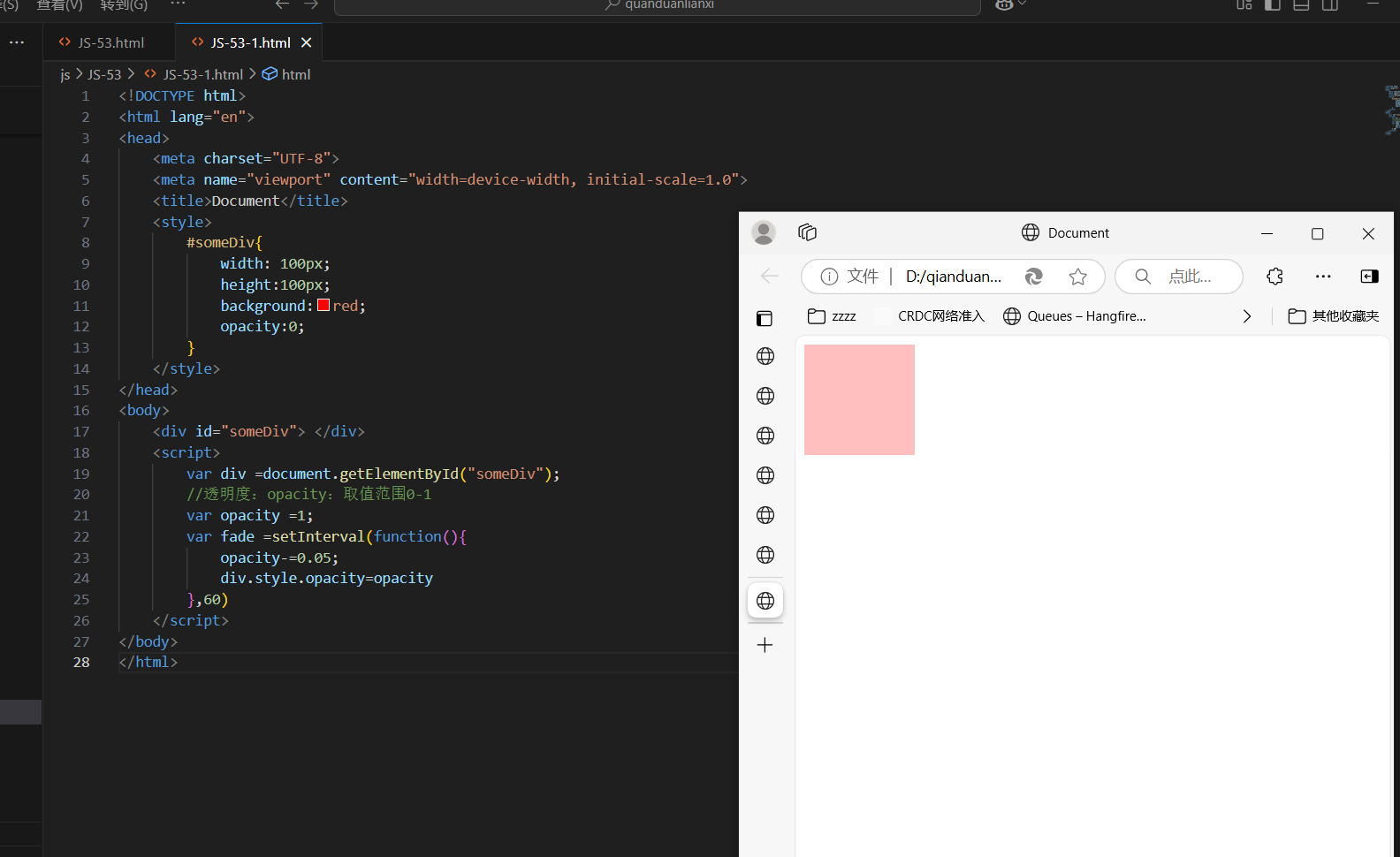This screenshot has width=1400, height=857.
Task: Click the #someDiv{ selector text on line 8
Action: (x=224, y=242)
